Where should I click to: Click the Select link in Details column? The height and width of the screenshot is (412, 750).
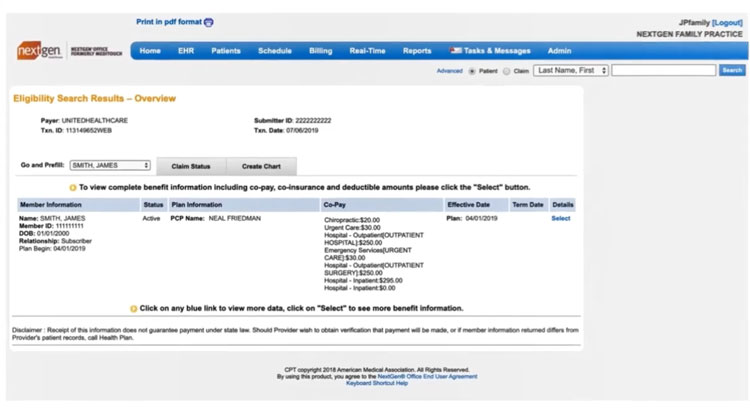[561, 218]
